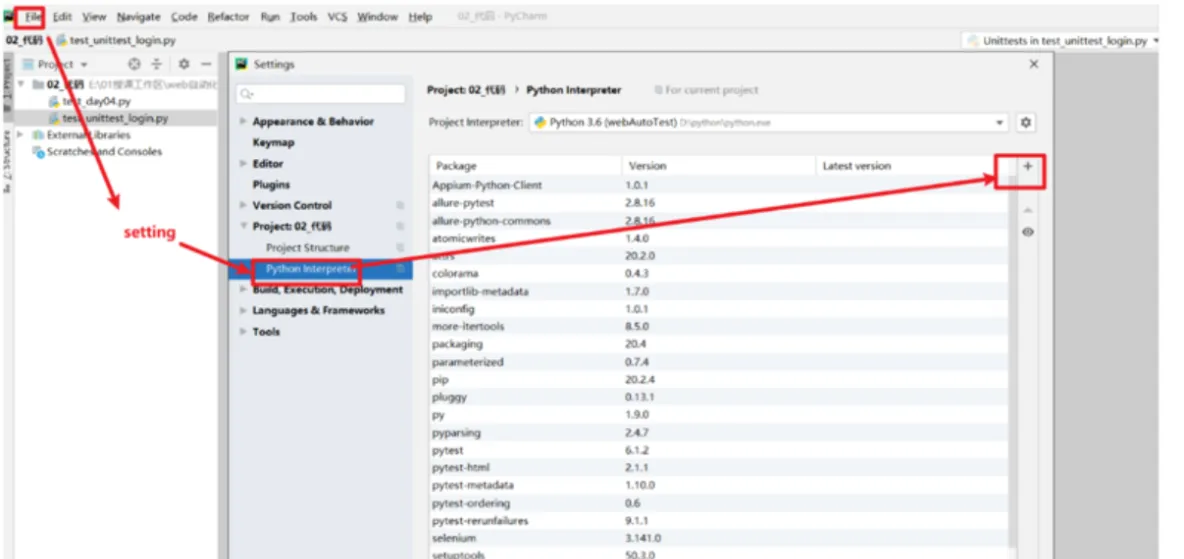
Task: Hide the Project panel with minus icon
Action: 205,64
